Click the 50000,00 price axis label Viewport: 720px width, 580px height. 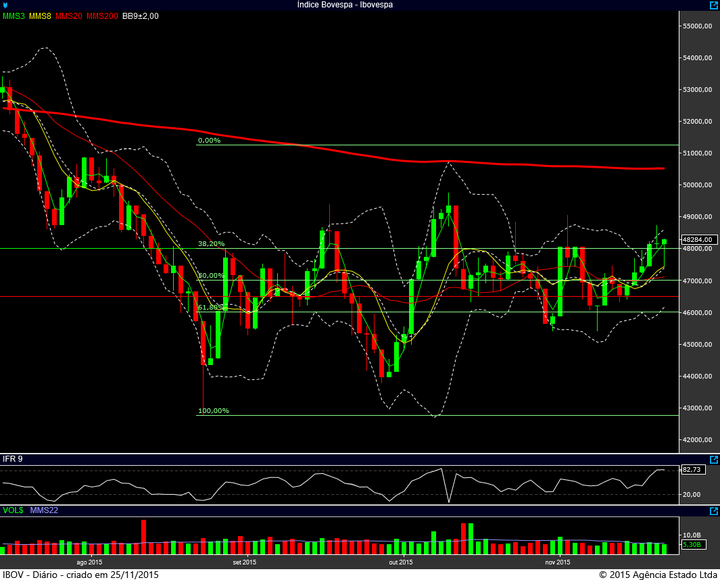click(698, 185)
